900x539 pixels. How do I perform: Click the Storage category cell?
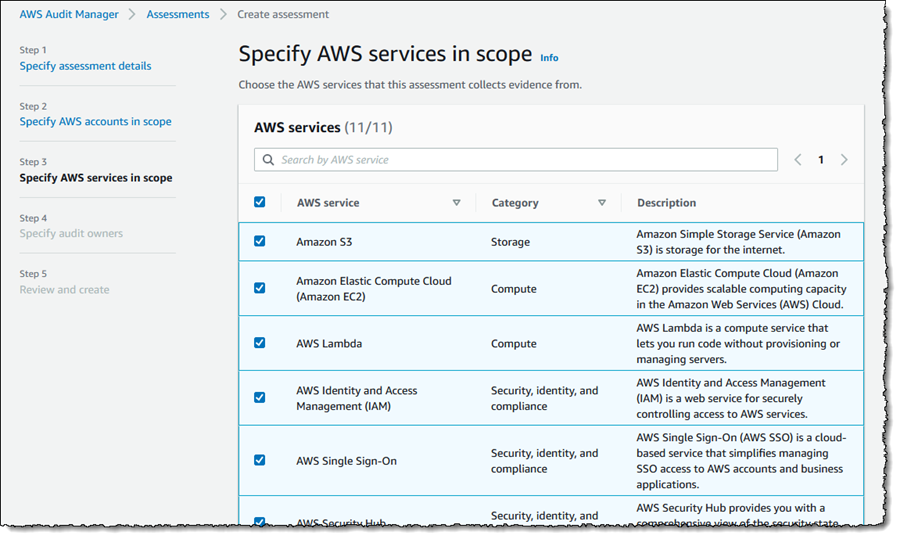510,242
